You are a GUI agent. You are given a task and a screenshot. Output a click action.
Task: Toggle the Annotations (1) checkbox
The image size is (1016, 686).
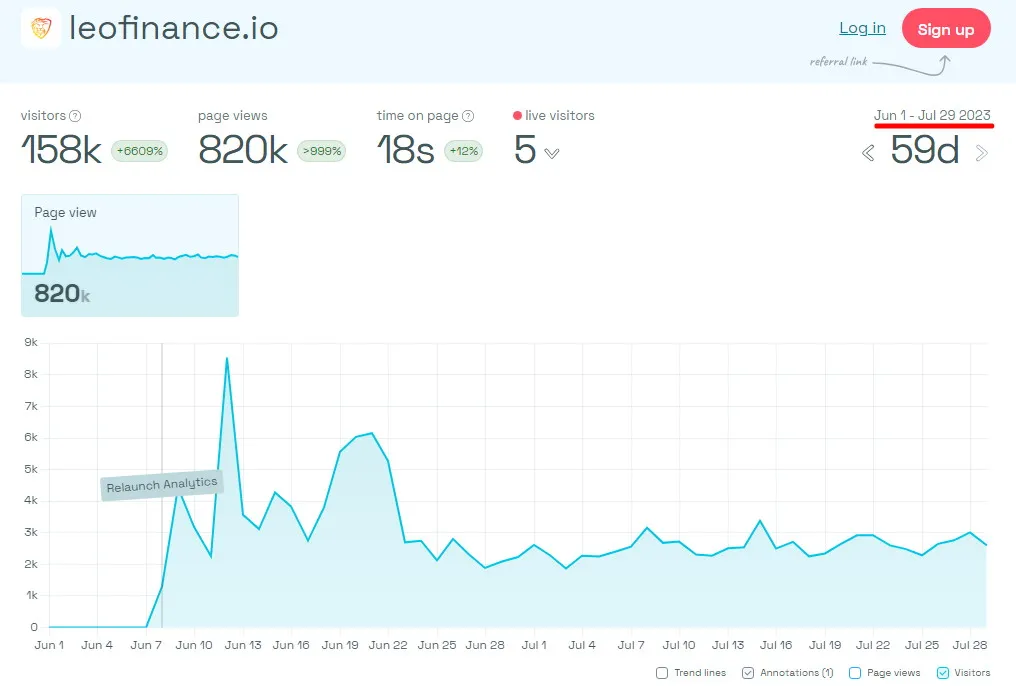click(748, 673)
